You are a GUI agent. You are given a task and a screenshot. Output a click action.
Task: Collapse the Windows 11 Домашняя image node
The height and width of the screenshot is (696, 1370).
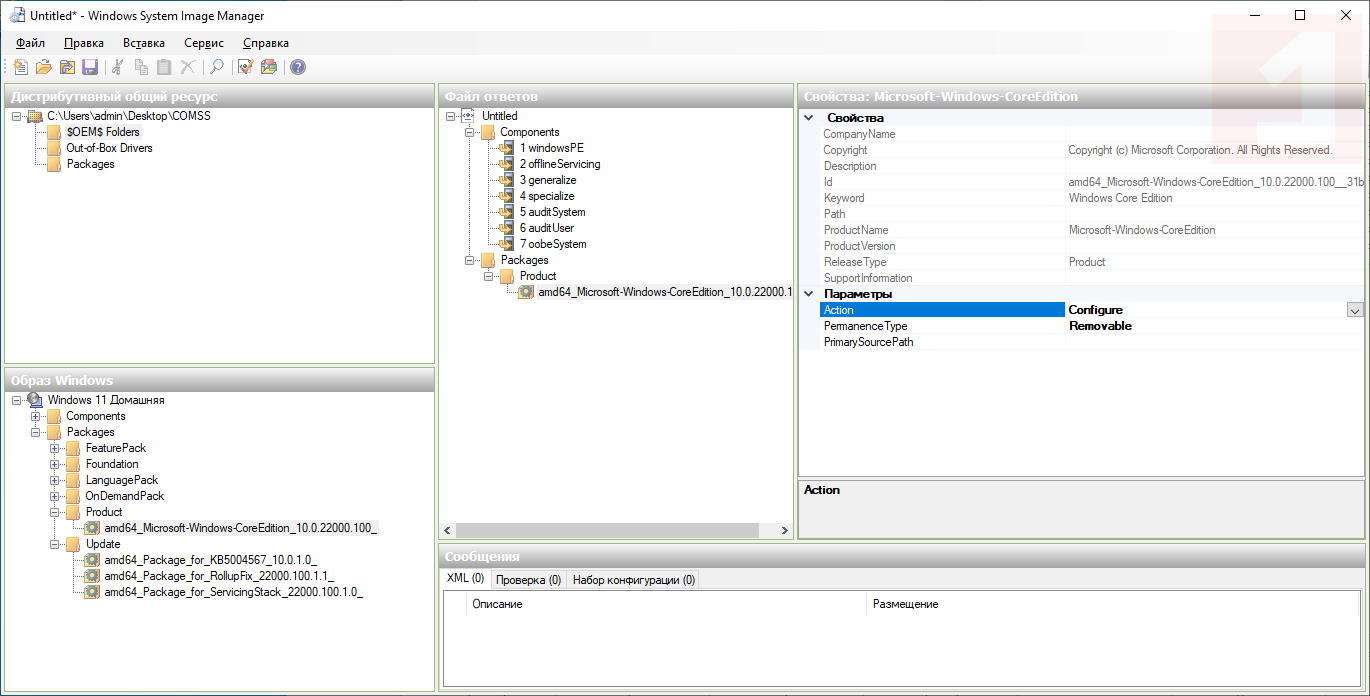tap(17, 400)
